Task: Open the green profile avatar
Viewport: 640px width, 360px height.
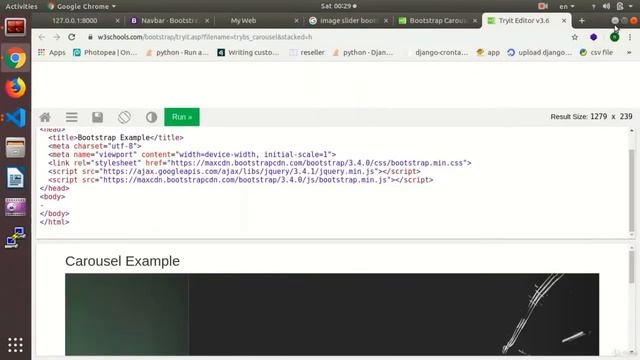Action: click(614, 37)
